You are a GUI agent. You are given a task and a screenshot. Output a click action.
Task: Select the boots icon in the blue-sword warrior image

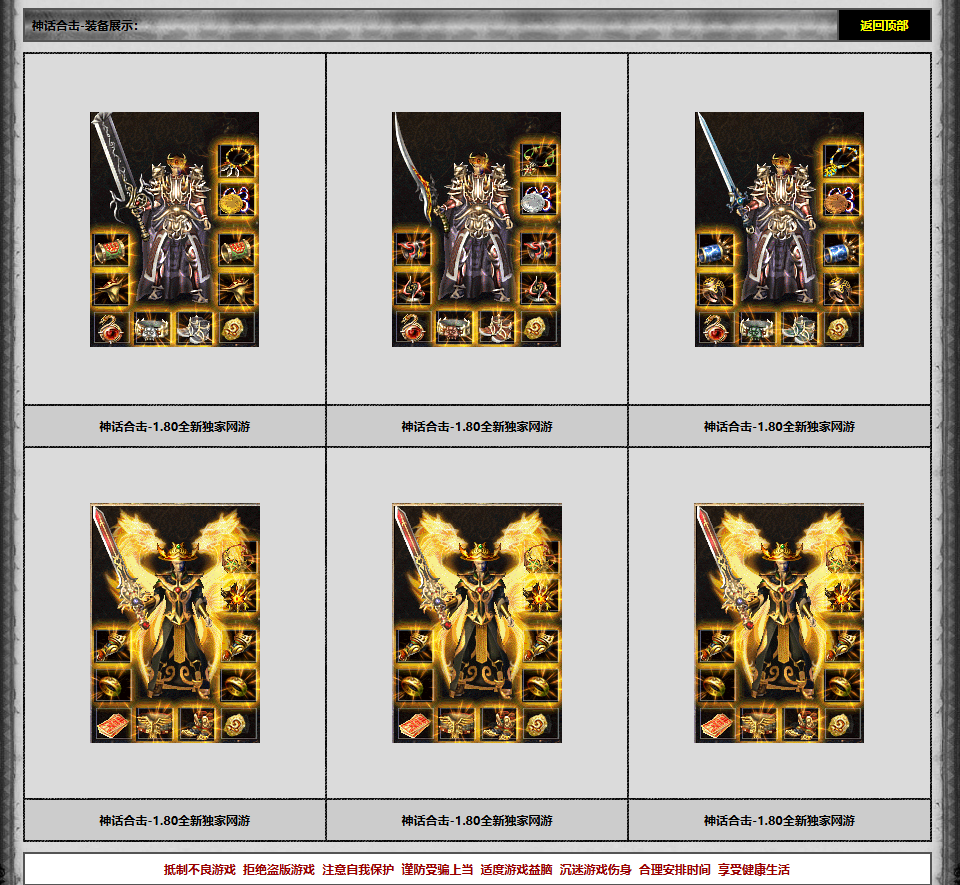[x=799, y=327]
